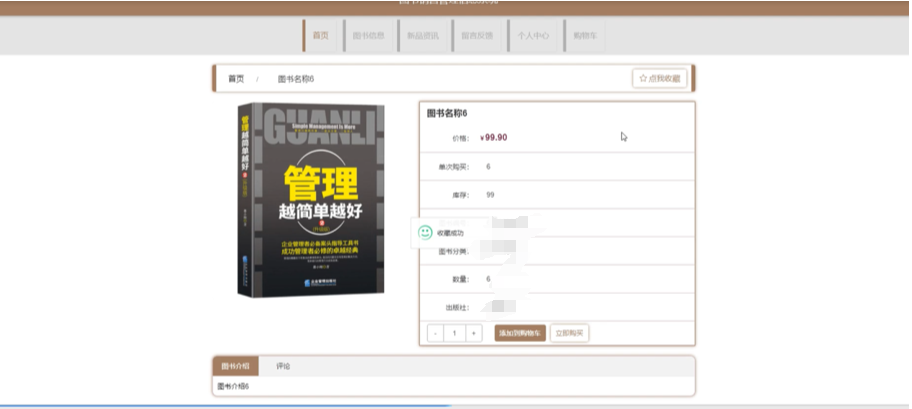
Task: Open the 个人中心 navigation tab
Action: [533, 35]
